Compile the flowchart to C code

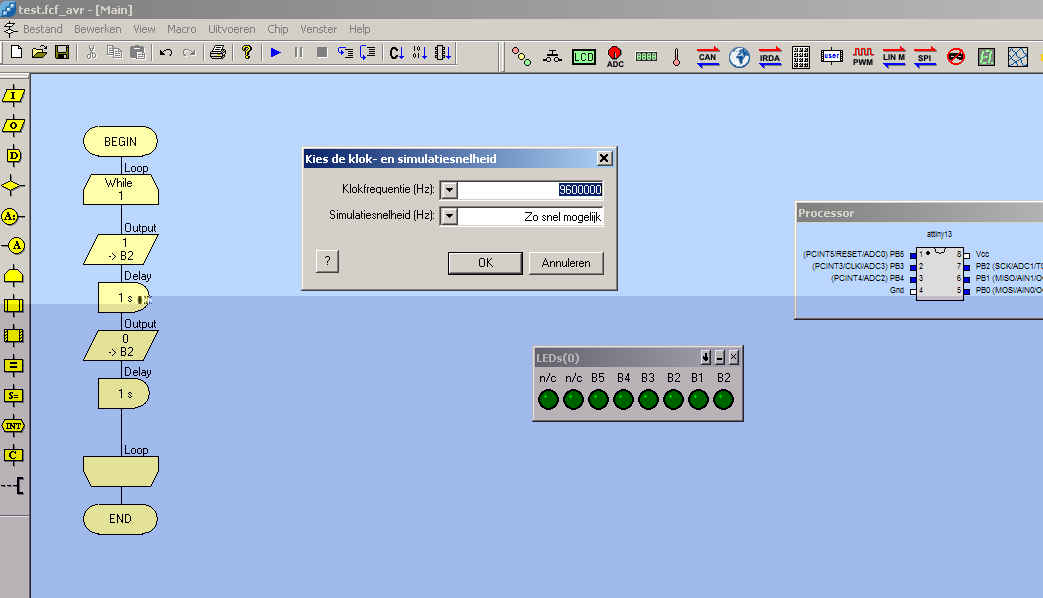point(396,53)
